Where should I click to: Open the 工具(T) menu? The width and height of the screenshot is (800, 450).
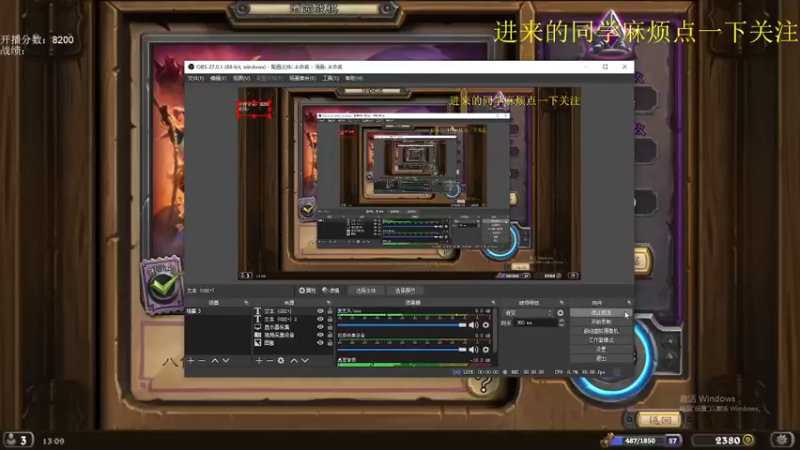[x=330, y=78]
